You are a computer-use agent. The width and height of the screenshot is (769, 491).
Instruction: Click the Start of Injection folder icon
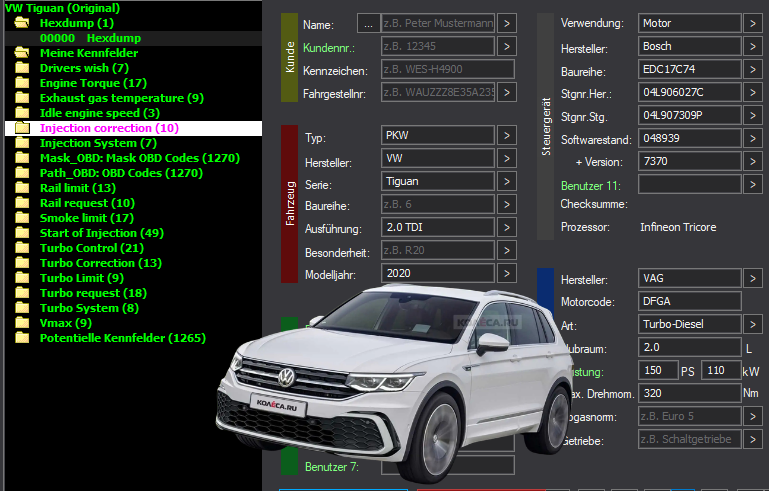click(22, 233)
